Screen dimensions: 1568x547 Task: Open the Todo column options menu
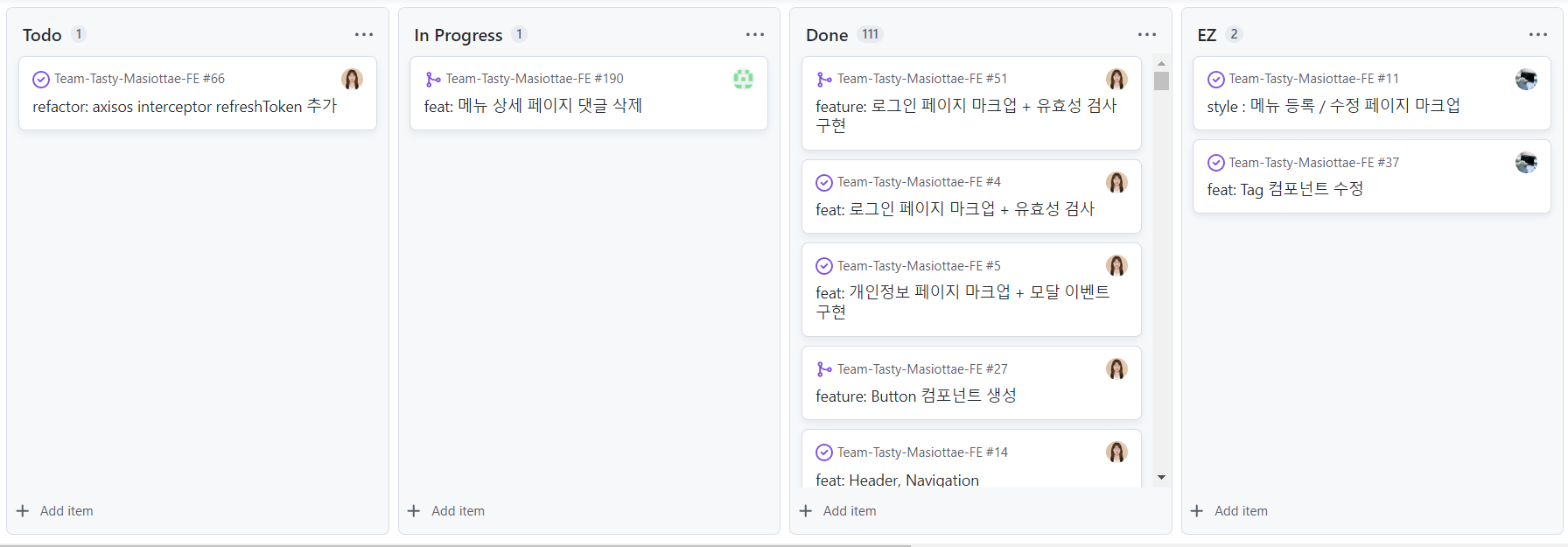pyautogui.click(x=364, y=35)
